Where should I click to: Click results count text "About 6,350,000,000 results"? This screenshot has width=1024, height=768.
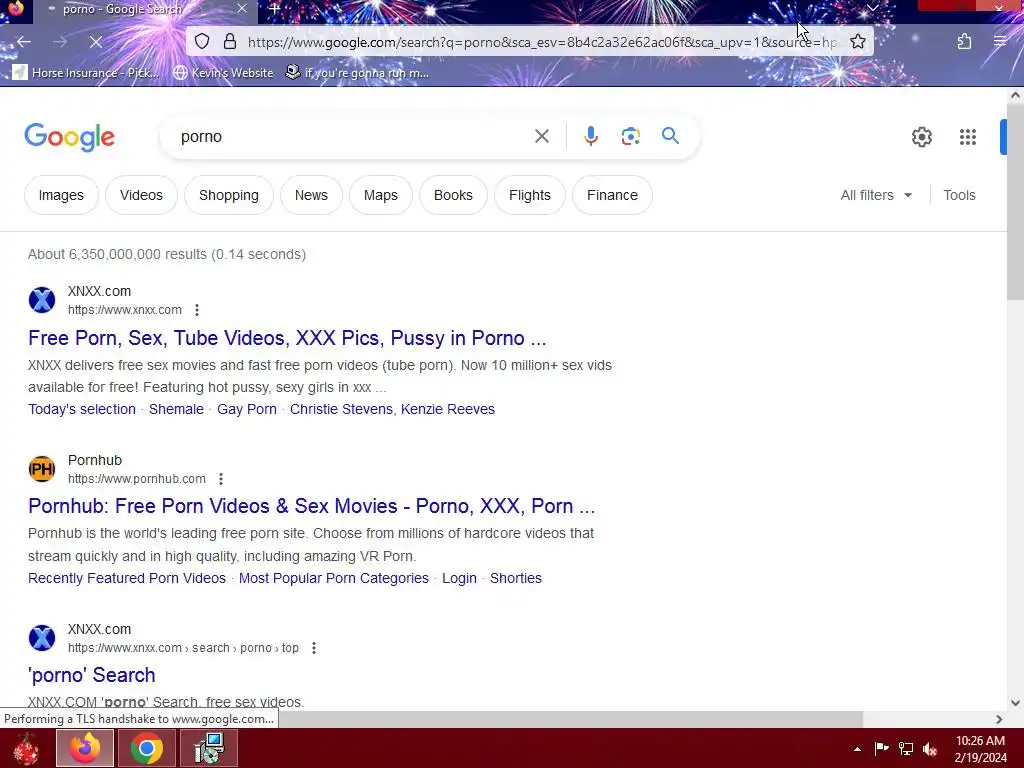tap(118, 254)
